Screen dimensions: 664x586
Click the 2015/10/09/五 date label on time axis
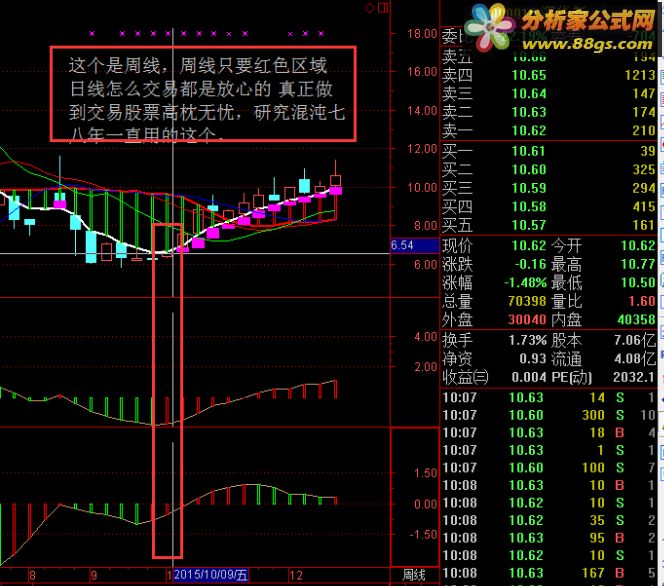point(210,575)
